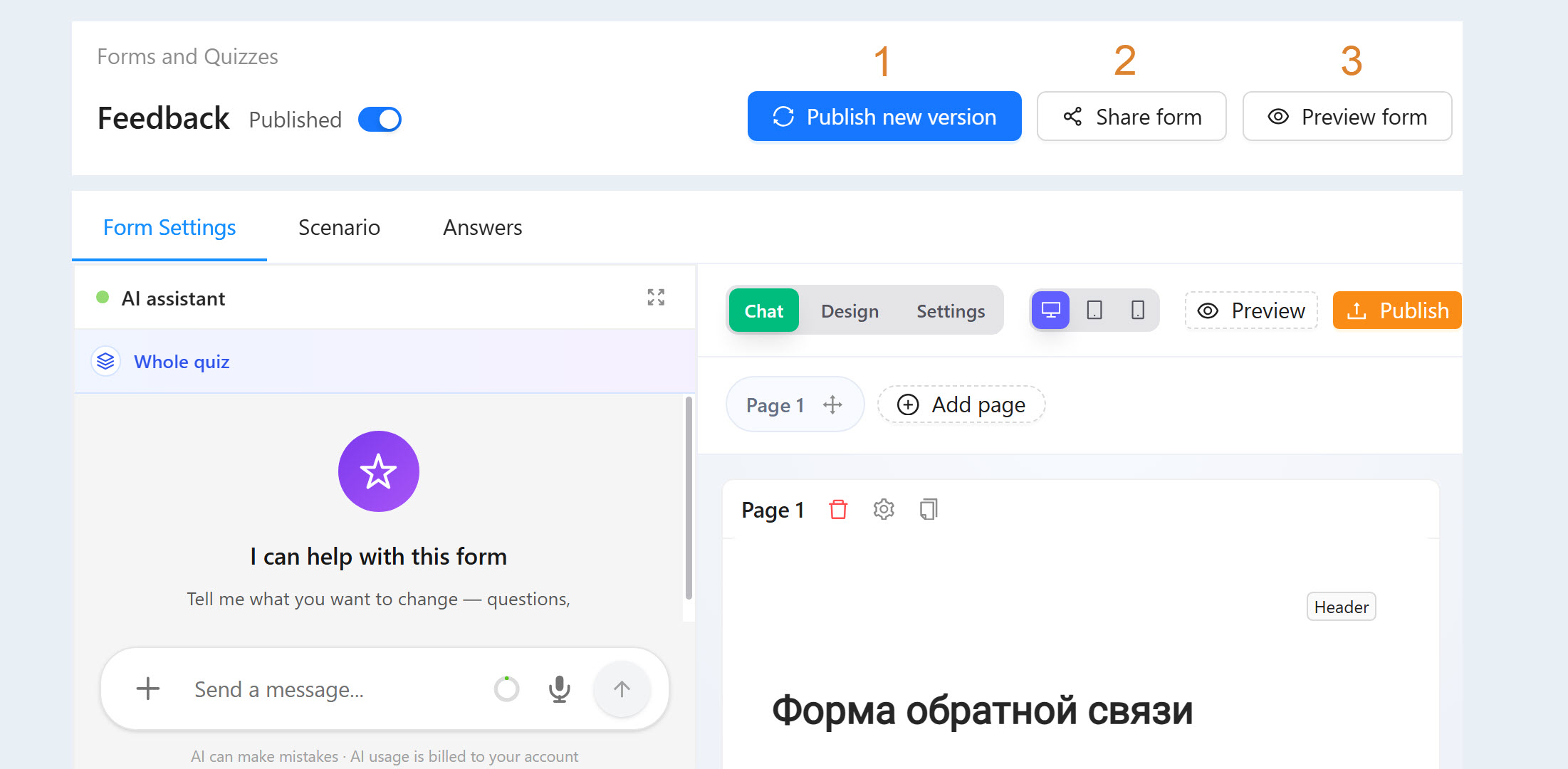Click the Preview form button
Image resolution: width=1568 pixels, height=769 pixels.
(1347, 117)
